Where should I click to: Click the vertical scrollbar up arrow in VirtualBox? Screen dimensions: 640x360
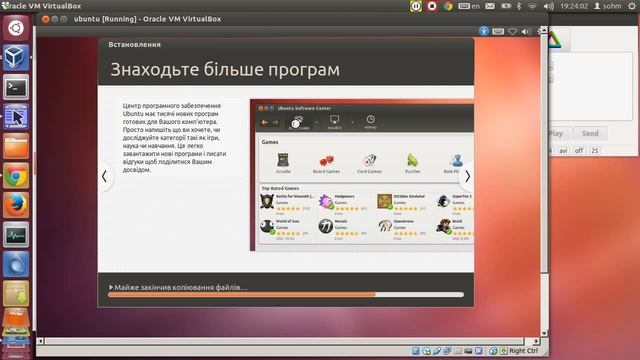point(544,31)
